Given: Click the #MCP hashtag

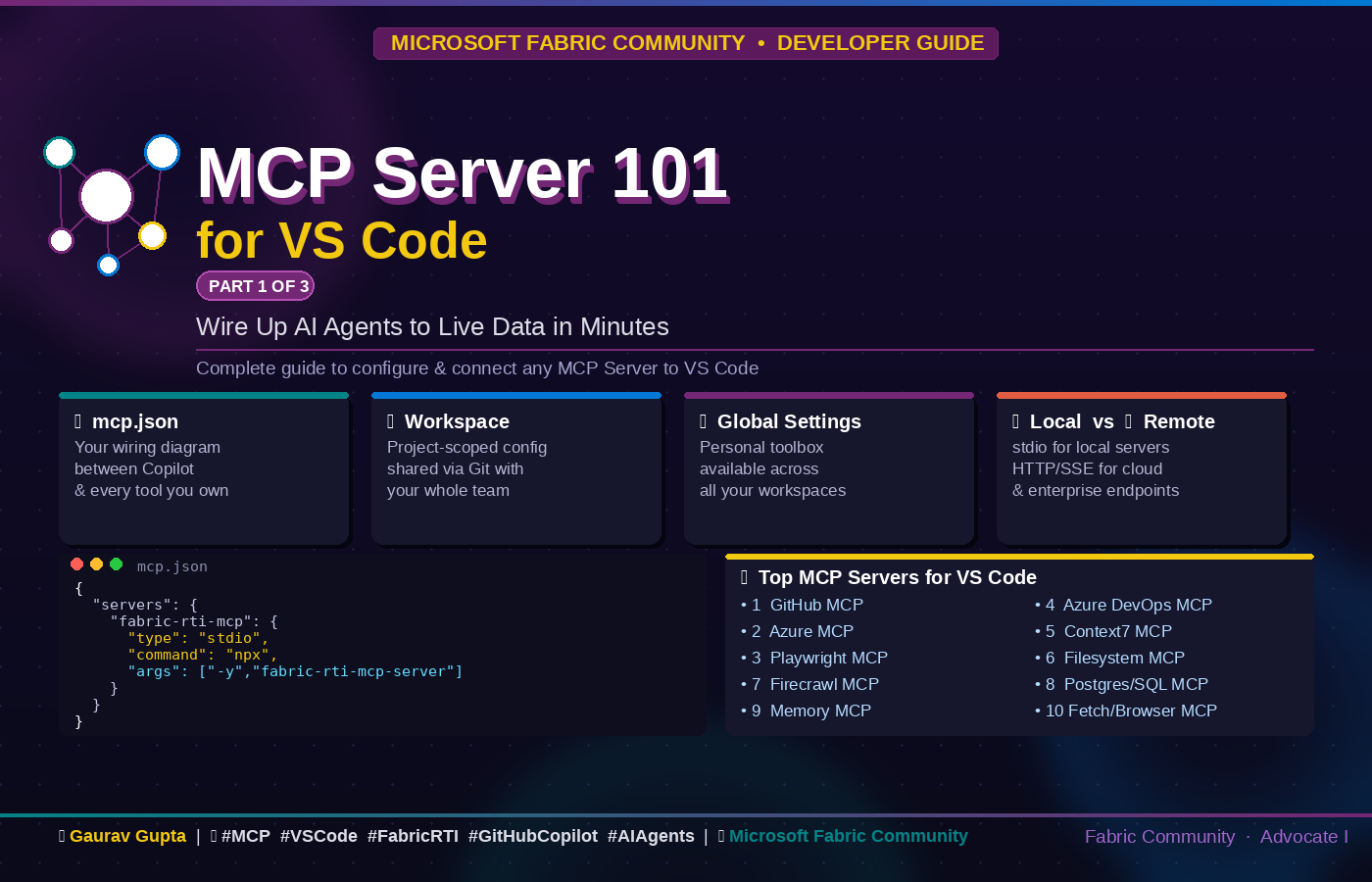Looking at the screenshot, I should 246,836.
